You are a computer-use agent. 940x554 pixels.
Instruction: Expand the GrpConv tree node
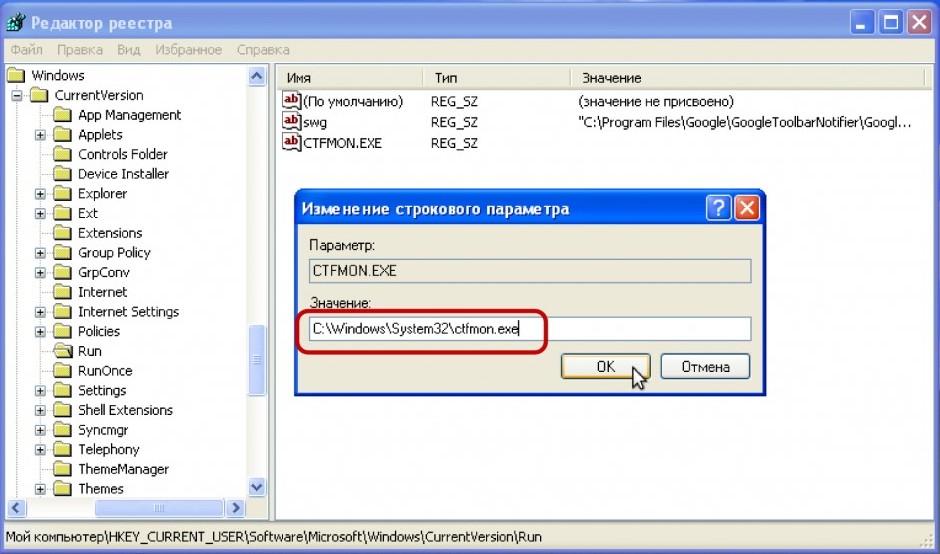[x=40, y=273]
